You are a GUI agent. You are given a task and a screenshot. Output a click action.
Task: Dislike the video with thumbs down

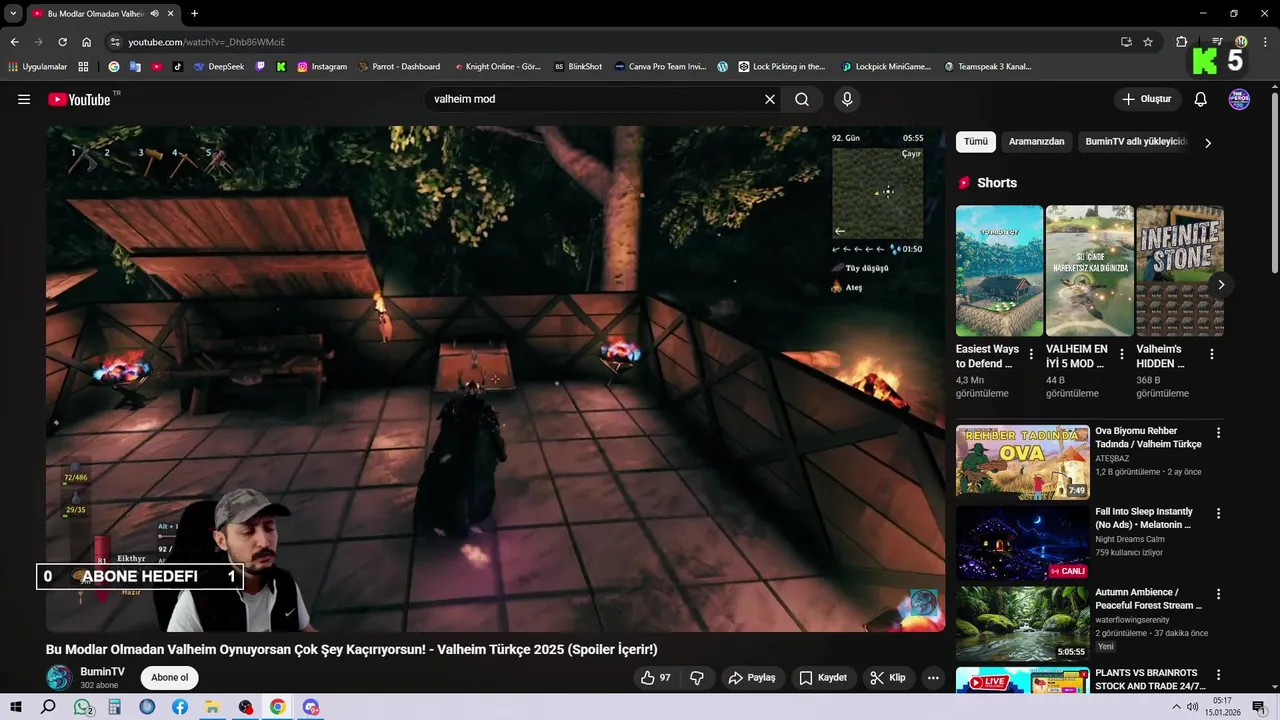(697, 678)
